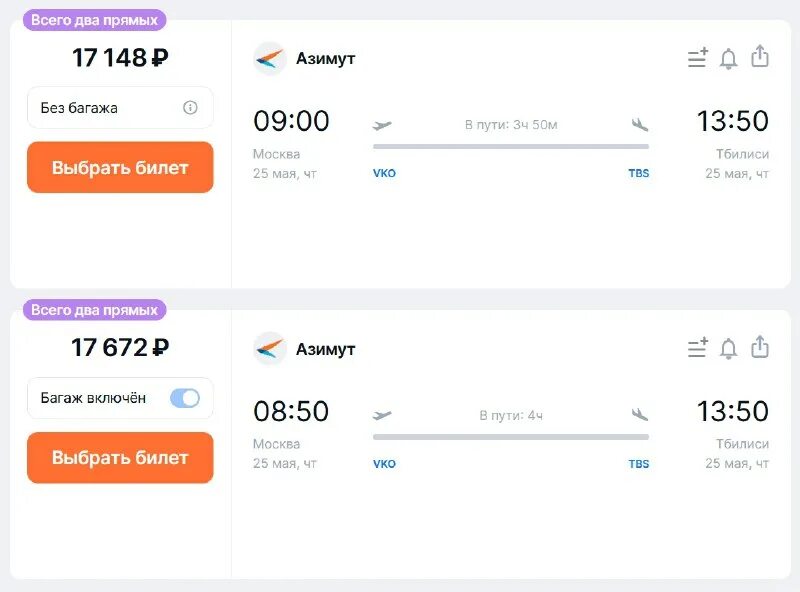
Task: Share the 09:00 Azimuth flight
Action: (x=760, y=57)
